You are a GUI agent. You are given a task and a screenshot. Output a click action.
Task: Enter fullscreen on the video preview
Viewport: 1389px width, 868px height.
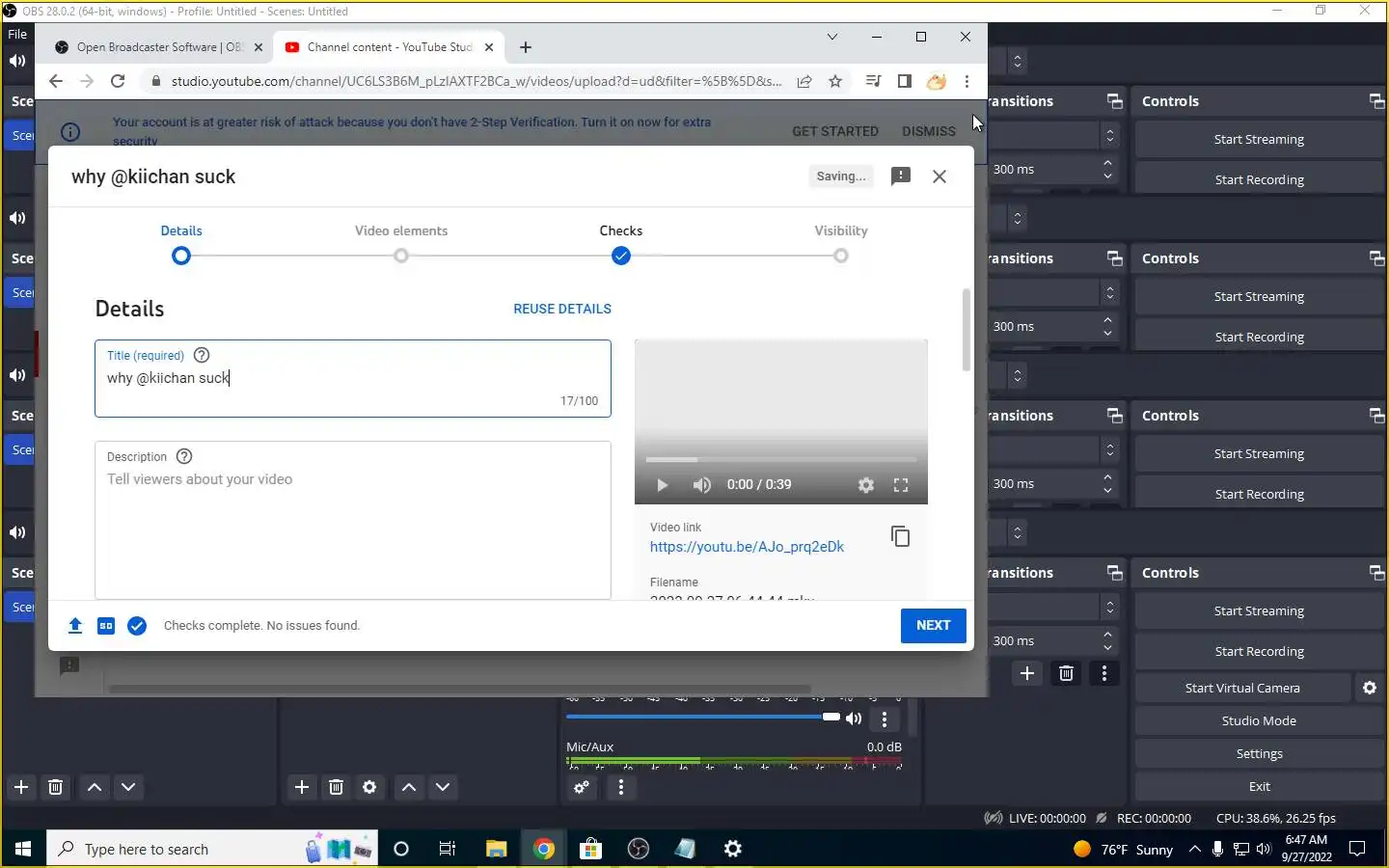[x=901, y=485]
